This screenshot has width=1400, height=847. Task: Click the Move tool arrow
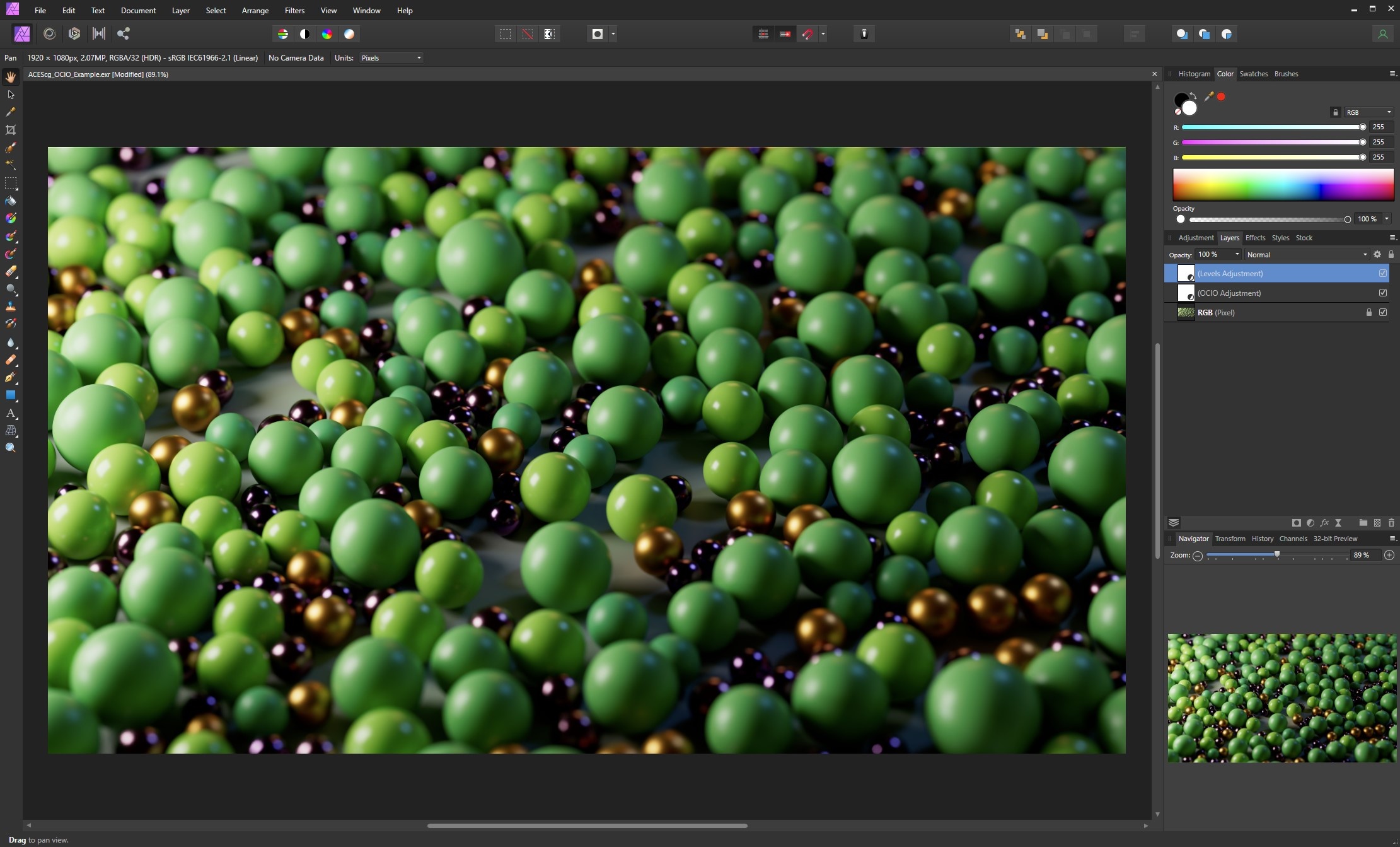pyautogui.click(x=11, y=95)
